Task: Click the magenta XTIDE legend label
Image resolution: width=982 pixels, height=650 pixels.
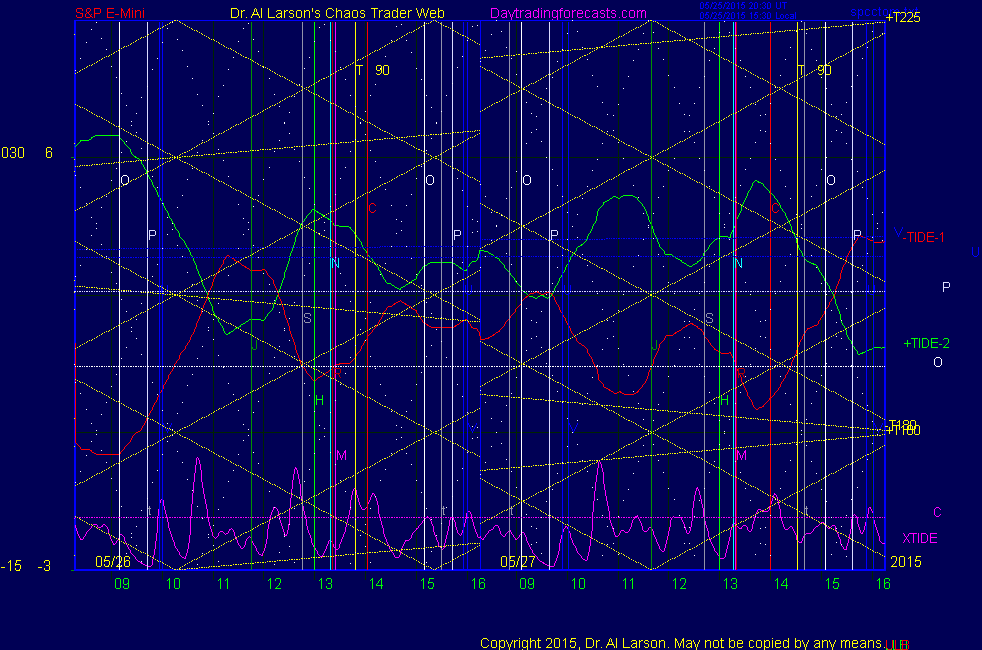Action: click(919, 538)
